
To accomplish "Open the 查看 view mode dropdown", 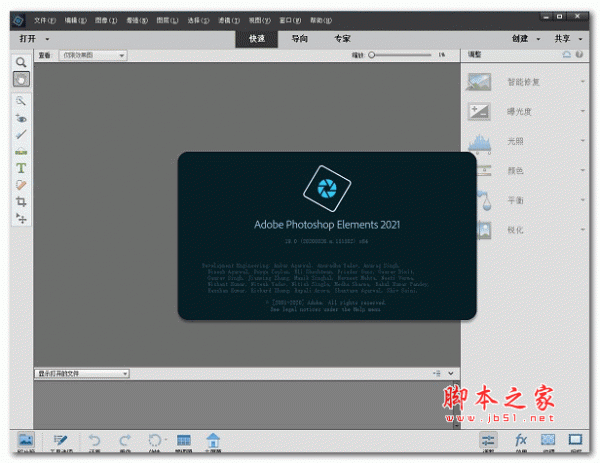I will tap(93, 55).
